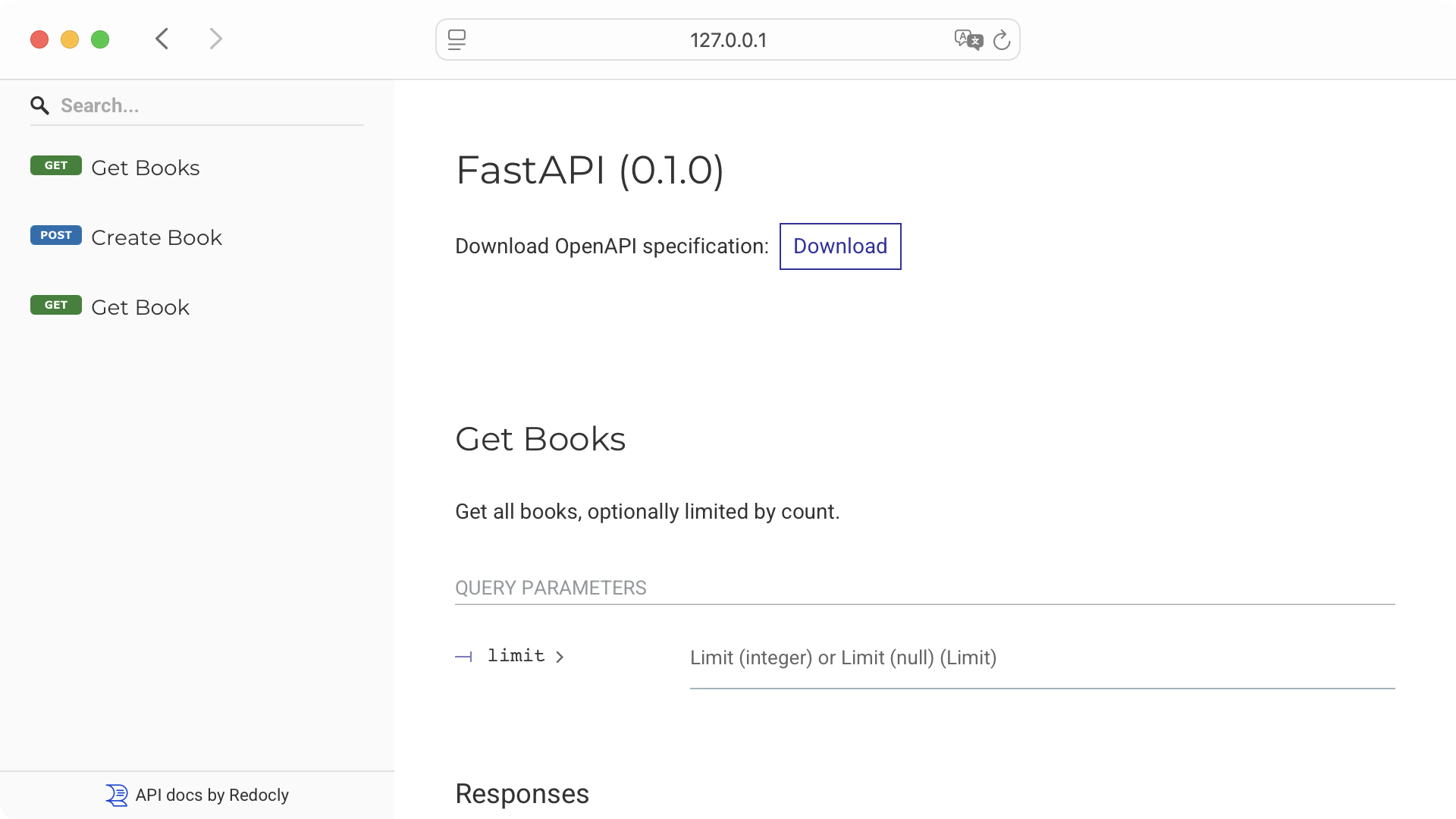Click the search magnifier icon in sidebar
The height and width of the screenshot is (819, 1456).
[40, 105]
